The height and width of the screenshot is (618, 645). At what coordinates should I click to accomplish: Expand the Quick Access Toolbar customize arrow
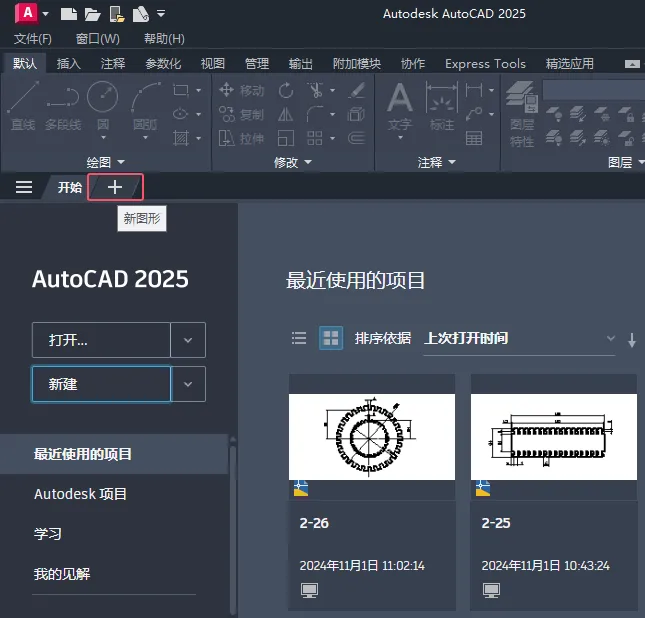(x=161, y=14)
